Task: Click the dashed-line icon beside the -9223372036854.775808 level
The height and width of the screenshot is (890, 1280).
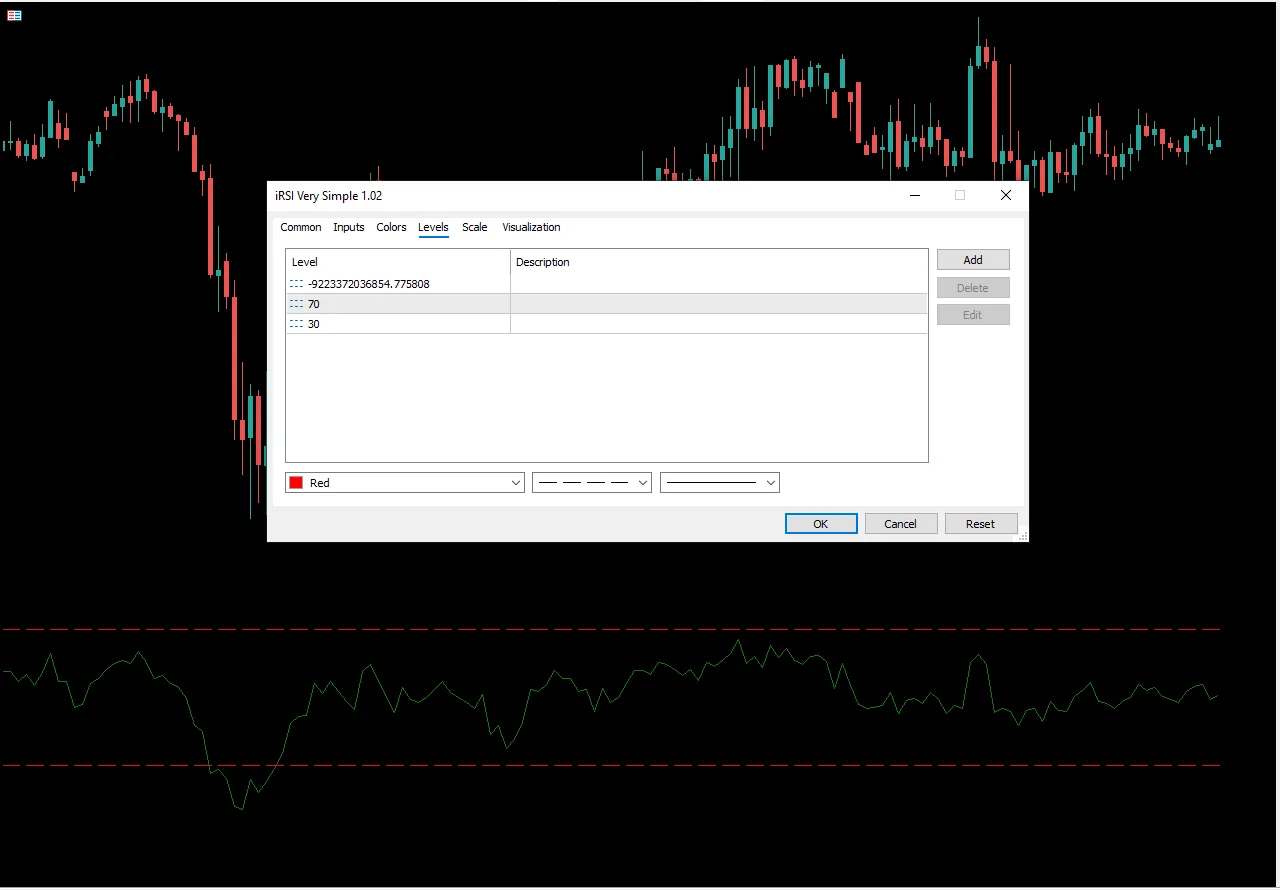Action: tap(296, 284)
